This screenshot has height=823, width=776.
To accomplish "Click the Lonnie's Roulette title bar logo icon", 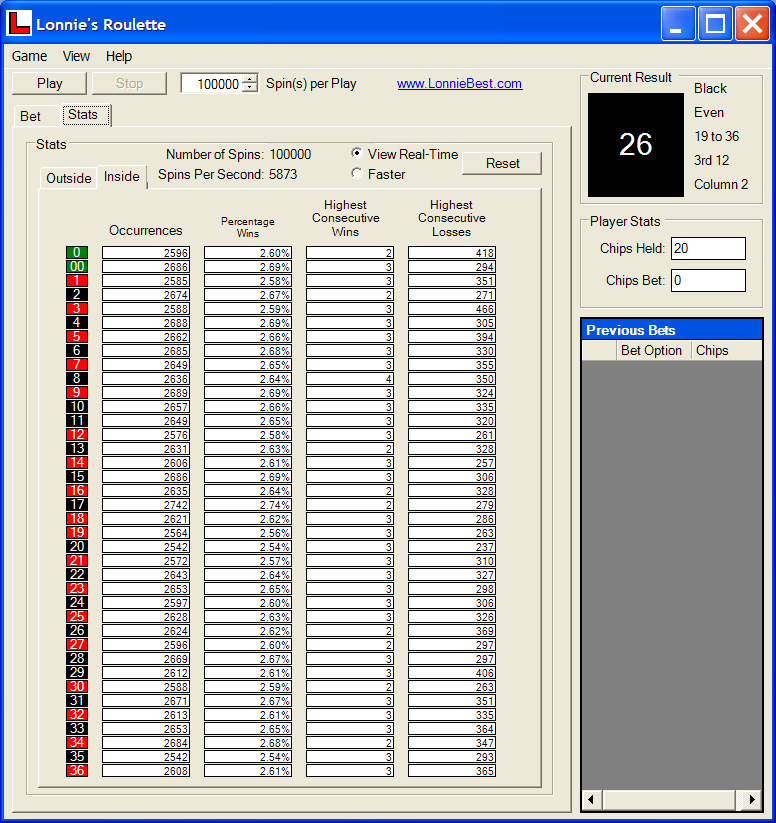I will tap(19, 23).
